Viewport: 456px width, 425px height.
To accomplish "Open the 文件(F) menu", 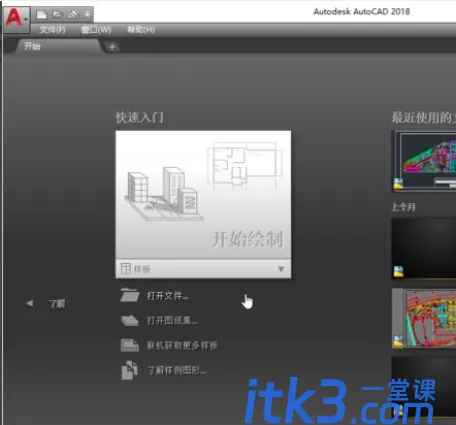I will (x=52, y=30).
